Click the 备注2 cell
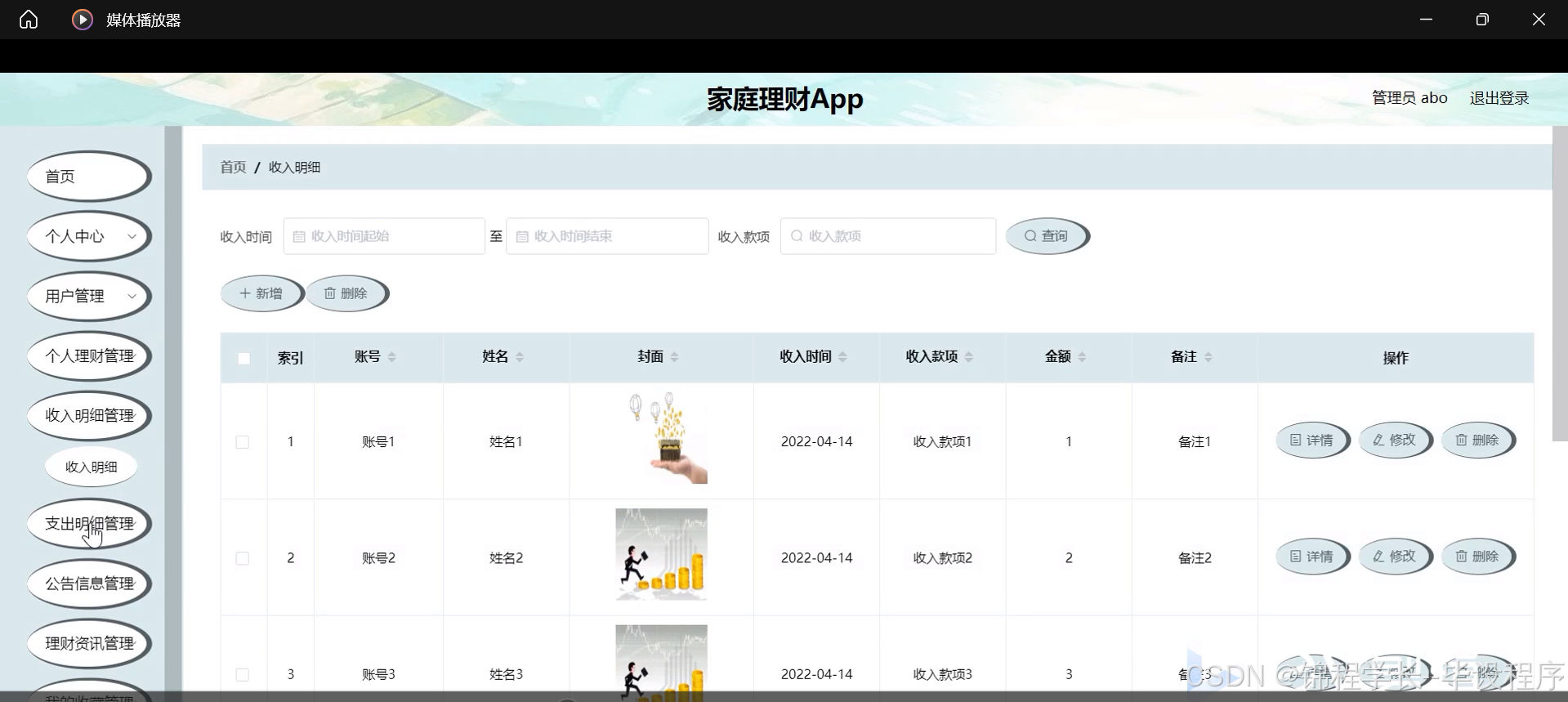The height and width of the screenshot is (702, 1568). (1195, 558)
